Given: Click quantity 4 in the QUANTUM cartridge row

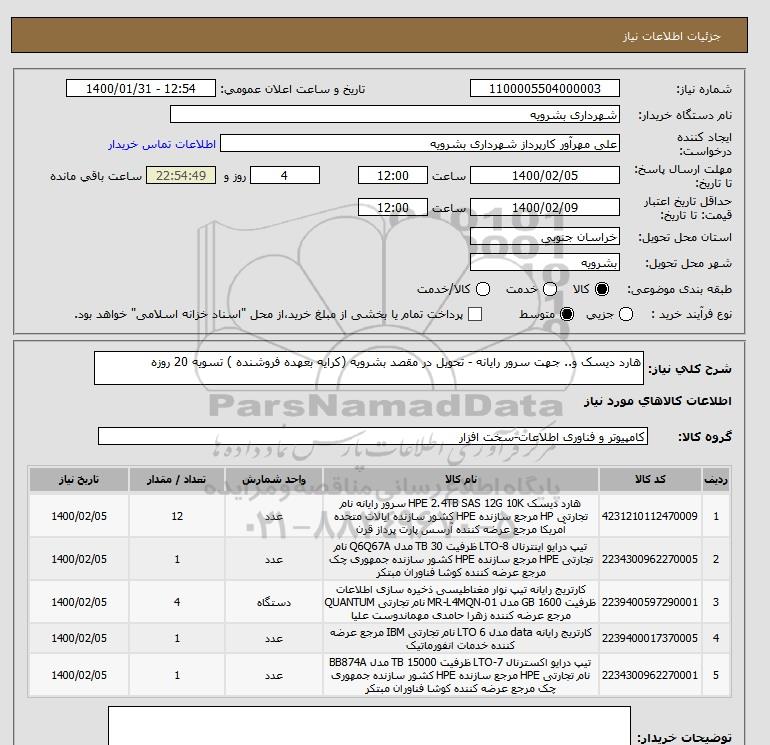Looking at the screenshot, I should 177,602.
